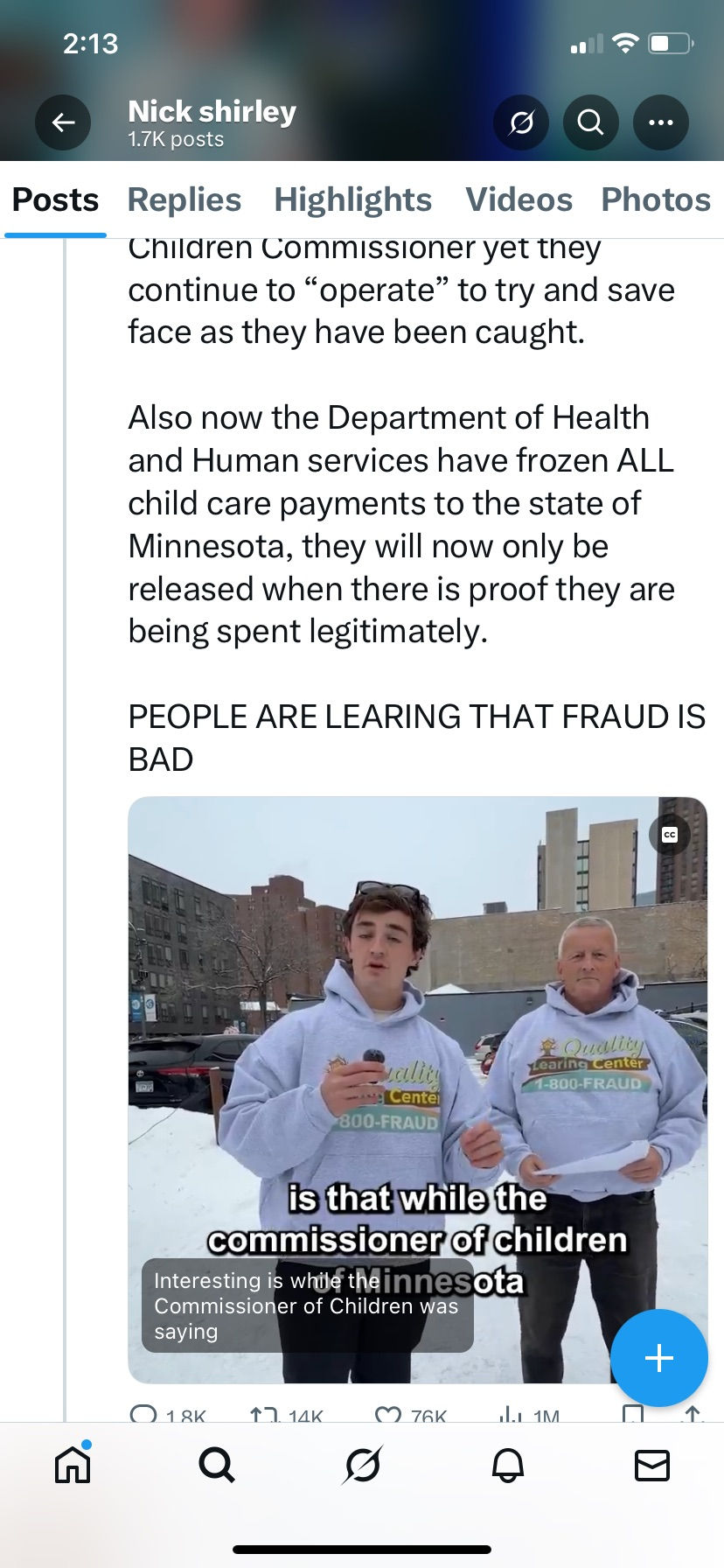Tap the Nick shirley profile title
Viewport: 724px width, 1568px height.
coord(212,111)
